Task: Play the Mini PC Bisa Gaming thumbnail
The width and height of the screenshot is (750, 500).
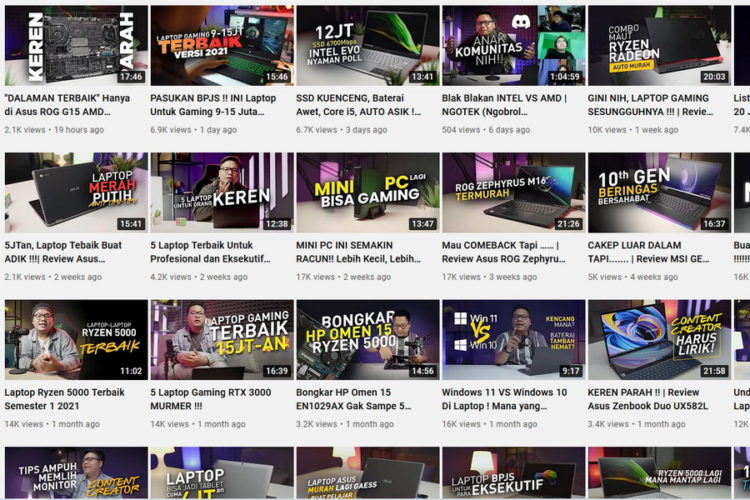Action: (x=367, y=193)
